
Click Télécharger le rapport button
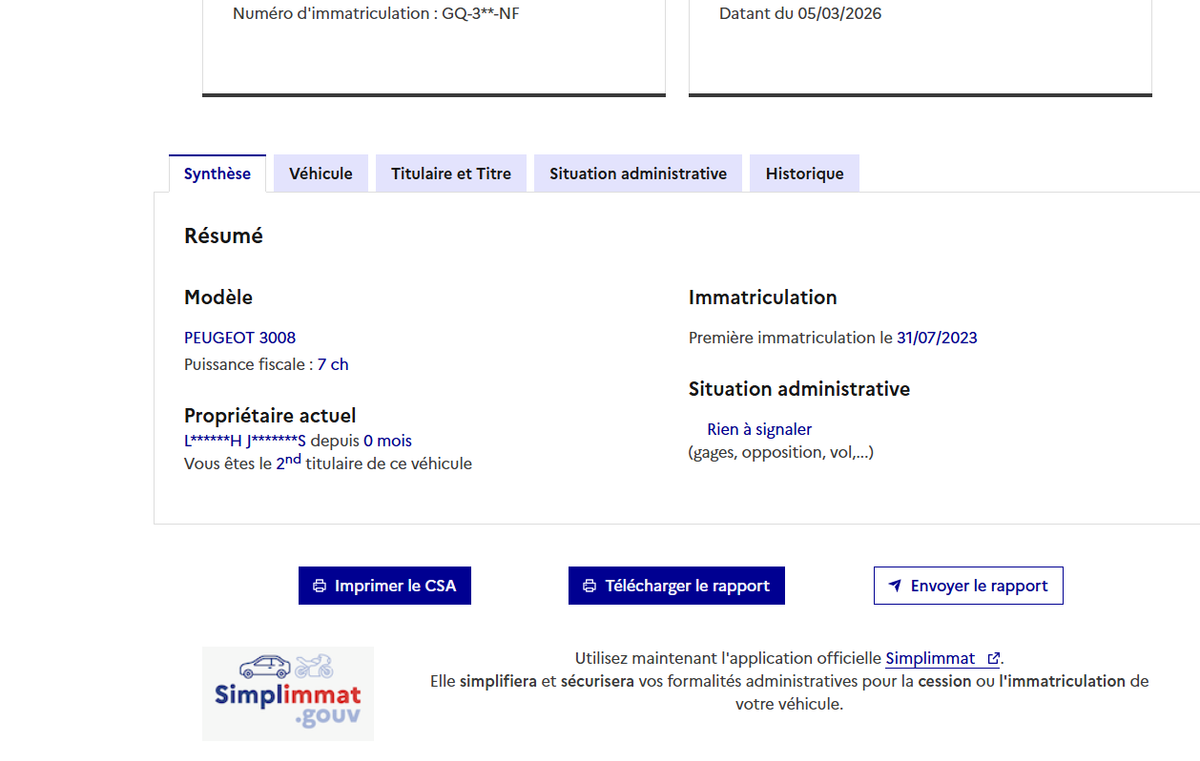pyautogui.click(x=677, y=586)
